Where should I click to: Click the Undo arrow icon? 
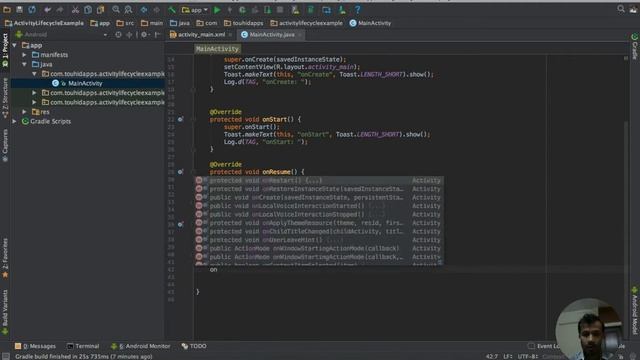pos(48,9)
